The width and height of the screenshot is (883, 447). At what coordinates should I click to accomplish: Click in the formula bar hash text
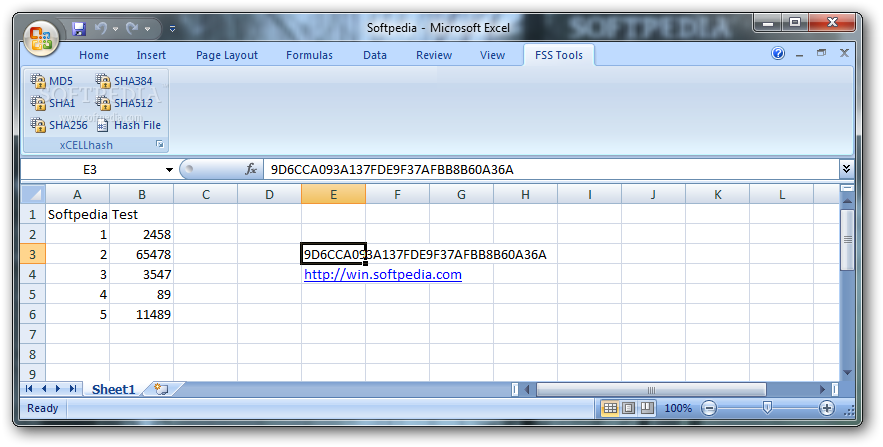tap(392, 169)
